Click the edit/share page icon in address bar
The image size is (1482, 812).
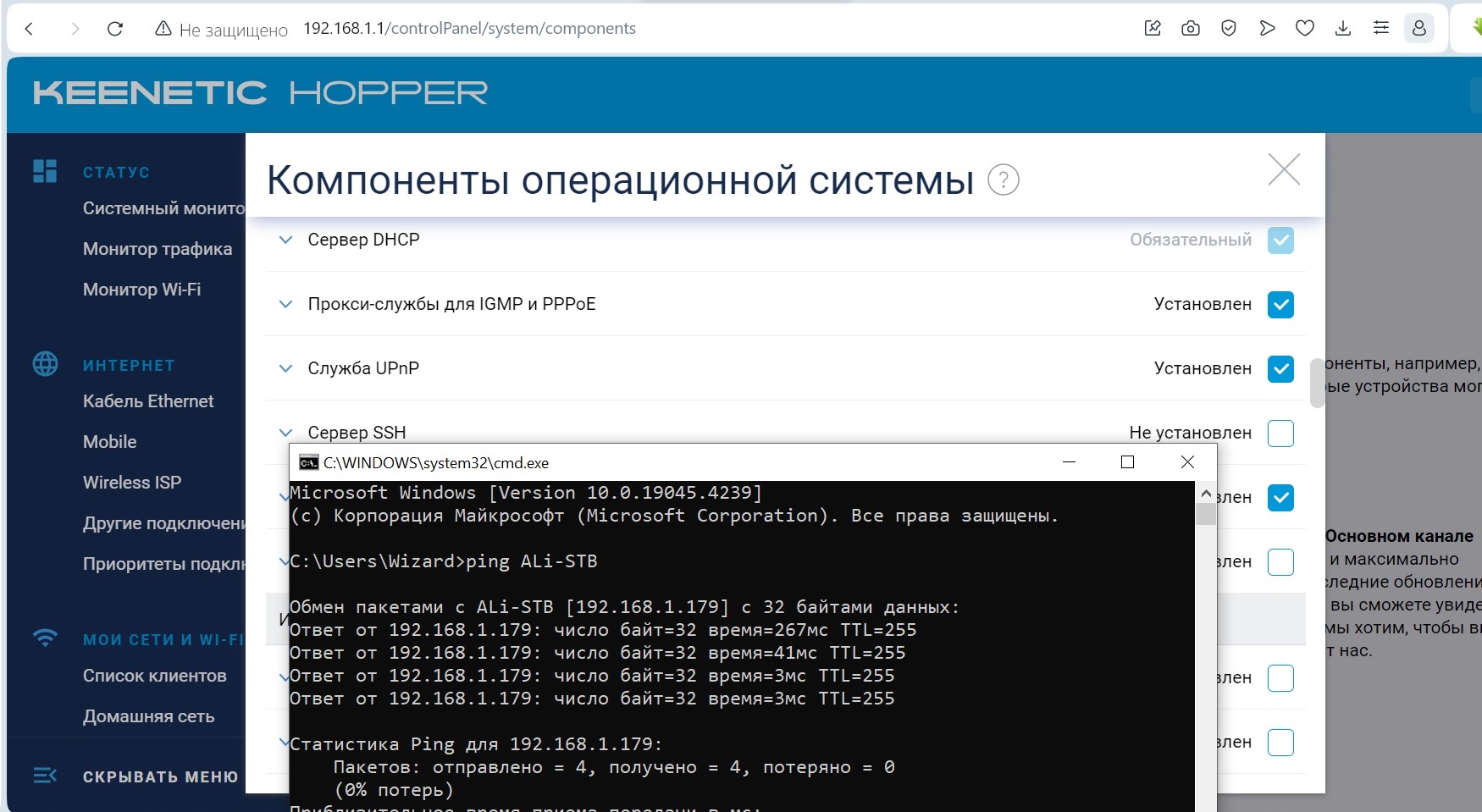click(x=1153, y=29)
